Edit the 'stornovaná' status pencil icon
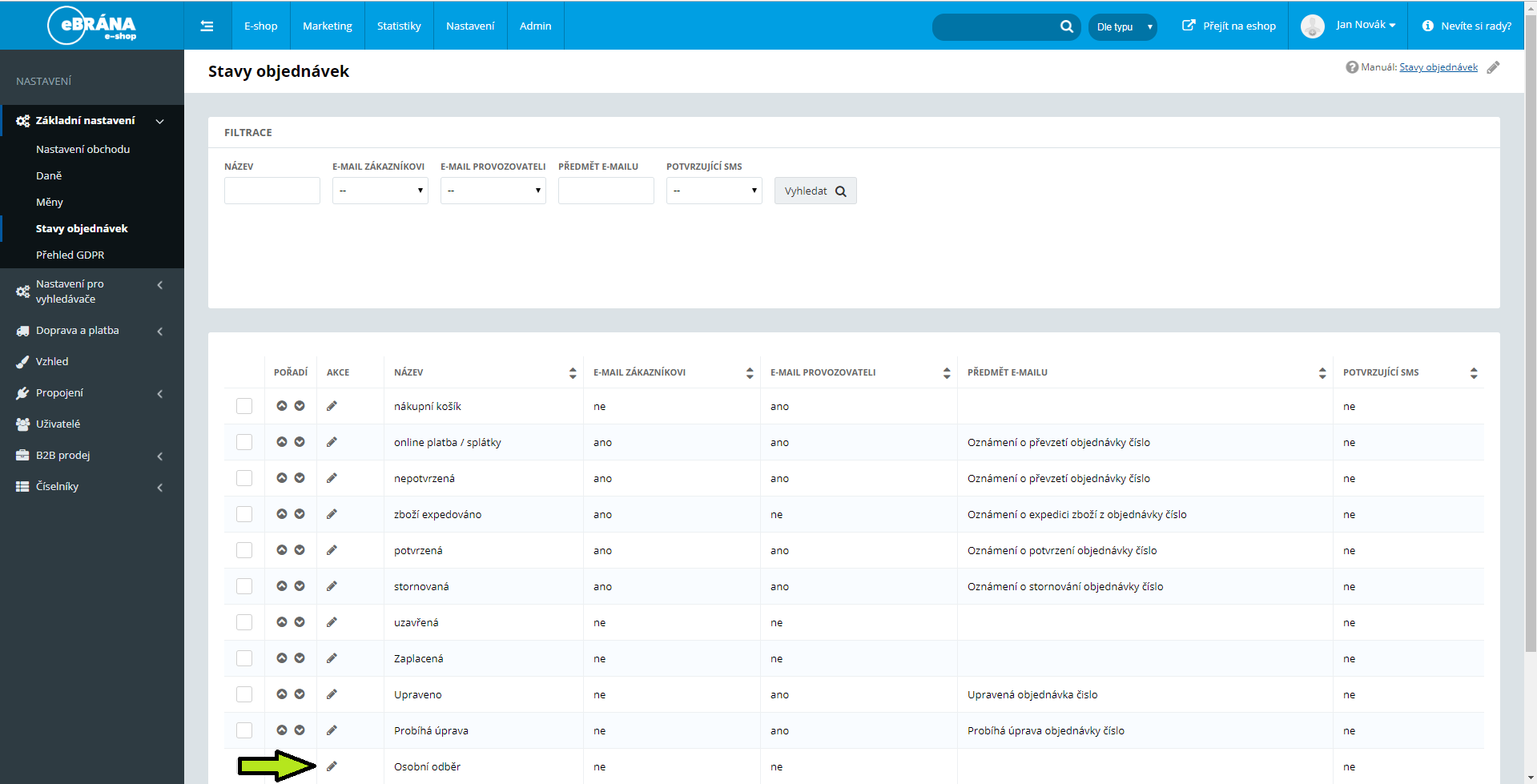Screen dimensions: 1537x784 332,586
